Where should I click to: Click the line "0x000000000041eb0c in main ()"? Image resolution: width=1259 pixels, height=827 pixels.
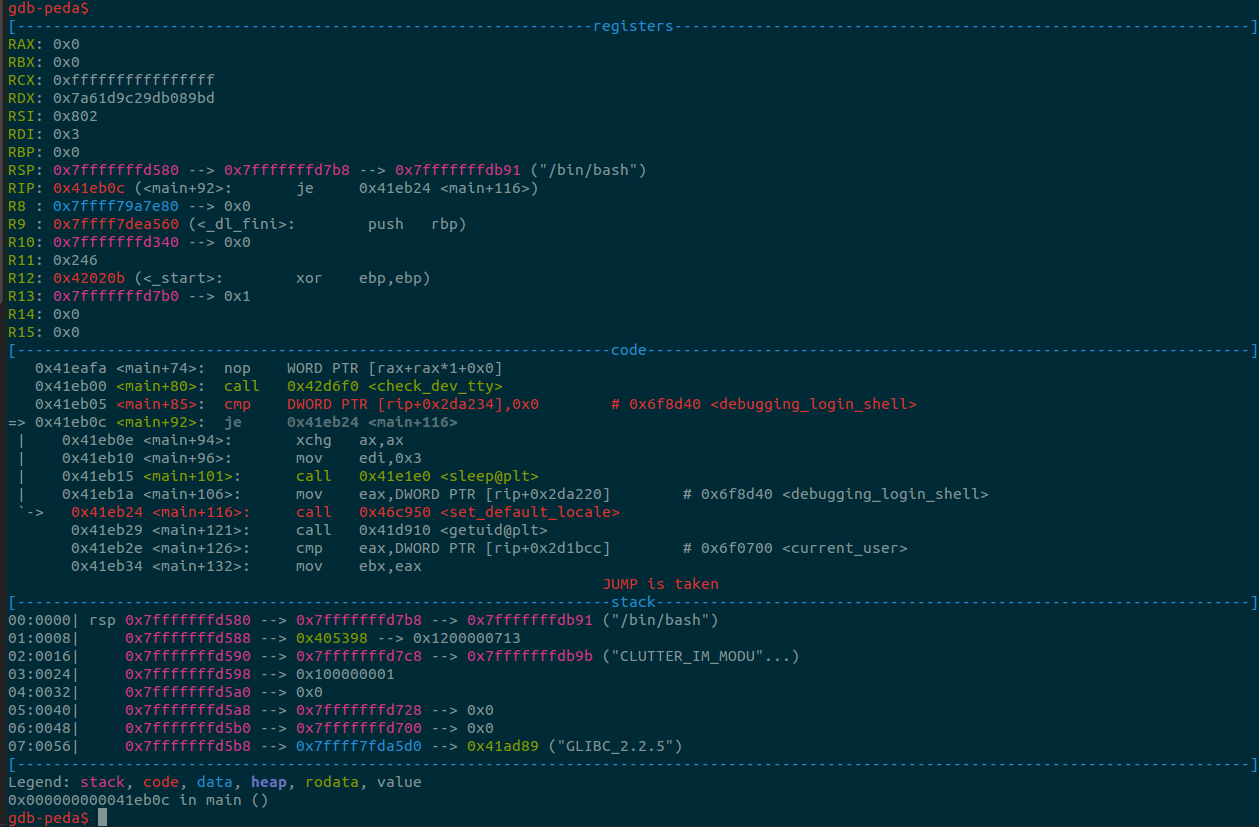pyautogui.click(x=138, y=800)
